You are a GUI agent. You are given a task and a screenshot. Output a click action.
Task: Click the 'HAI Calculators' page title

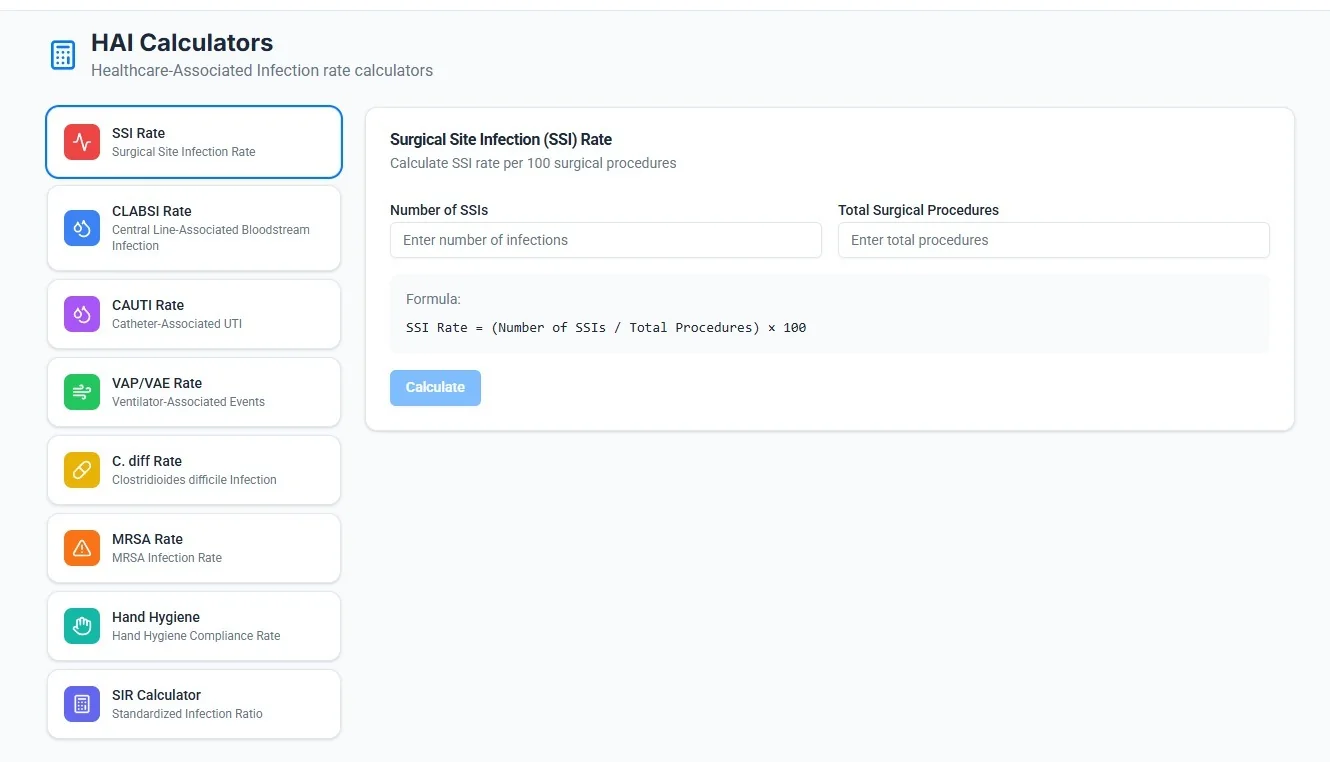pos(182,43)
